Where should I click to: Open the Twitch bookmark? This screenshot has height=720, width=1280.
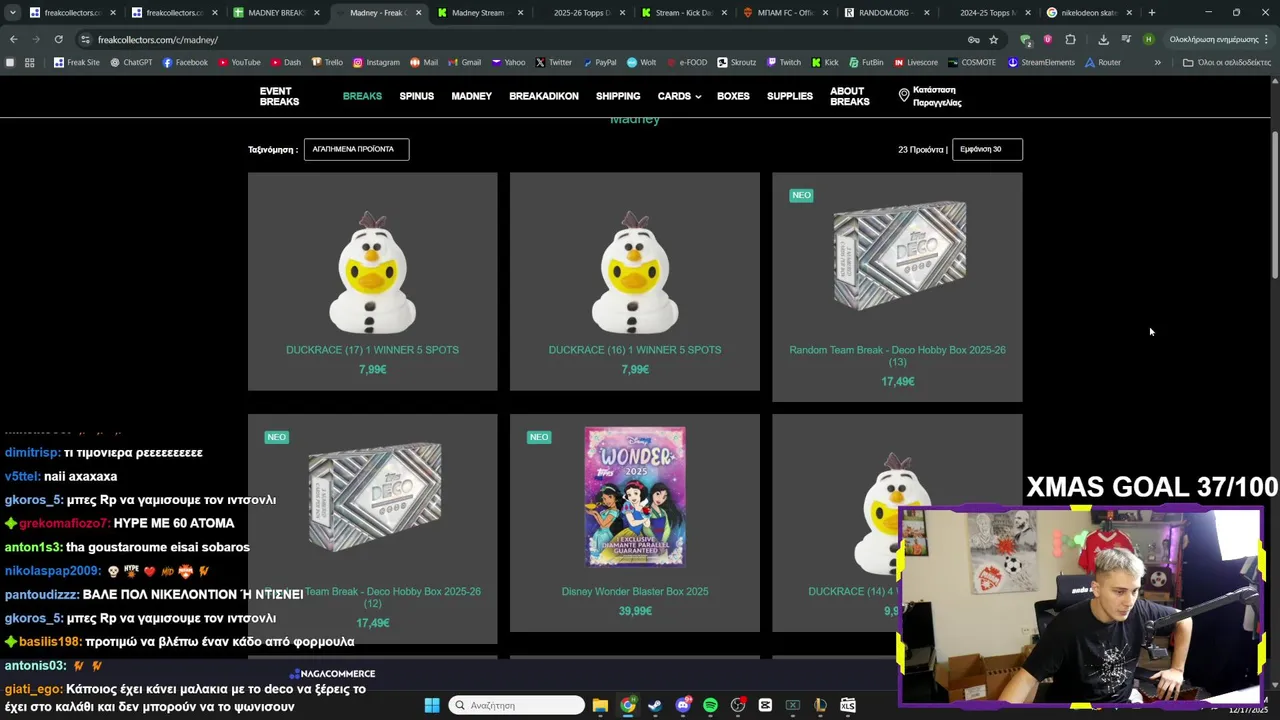783,62
